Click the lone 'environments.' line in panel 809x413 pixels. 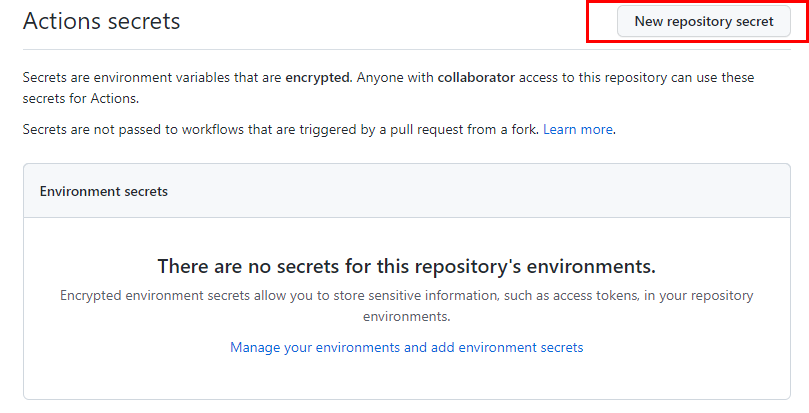point(407,316)
